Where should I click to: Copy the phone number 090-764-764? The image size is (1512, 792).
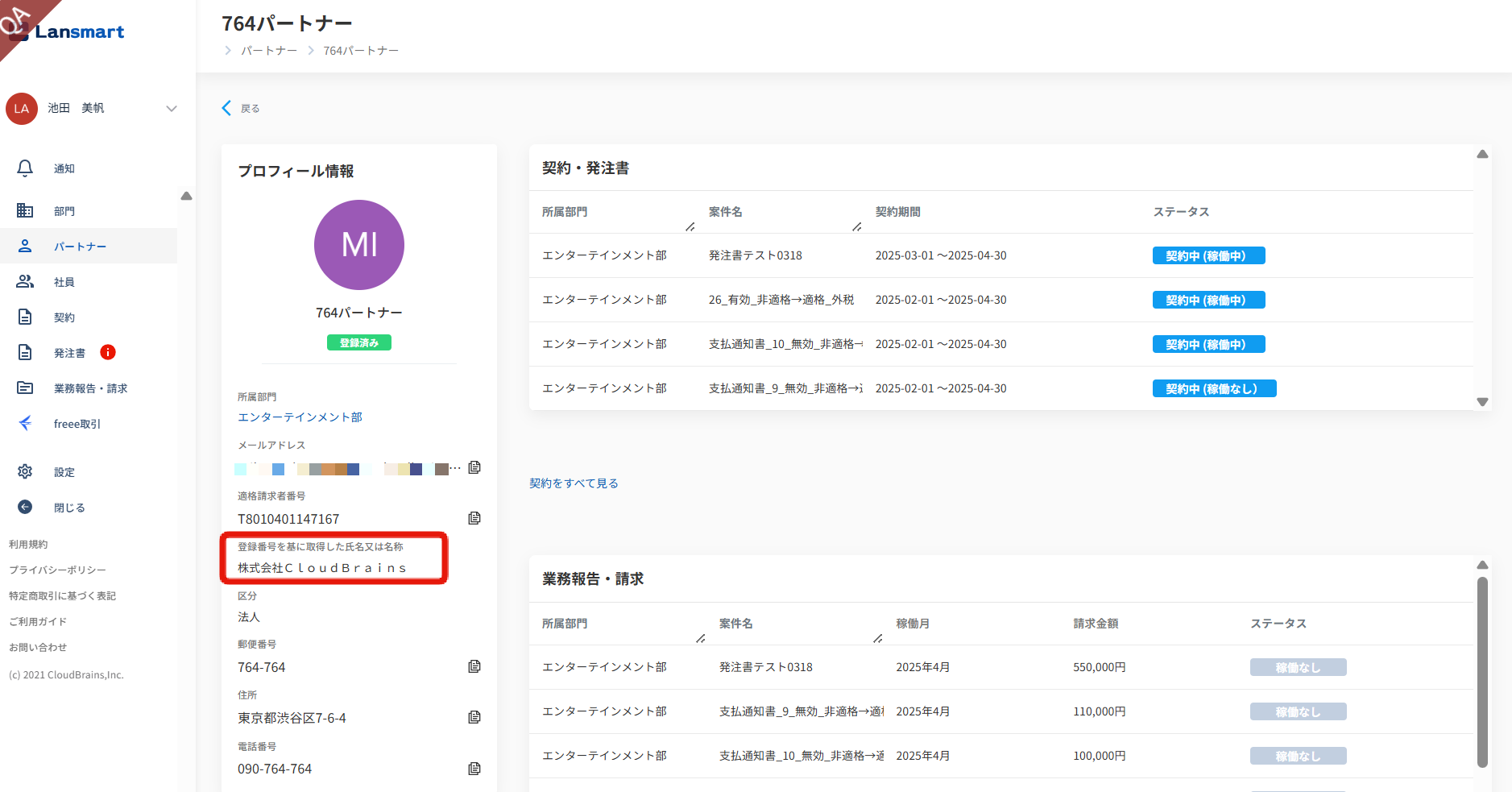[474, 769]
